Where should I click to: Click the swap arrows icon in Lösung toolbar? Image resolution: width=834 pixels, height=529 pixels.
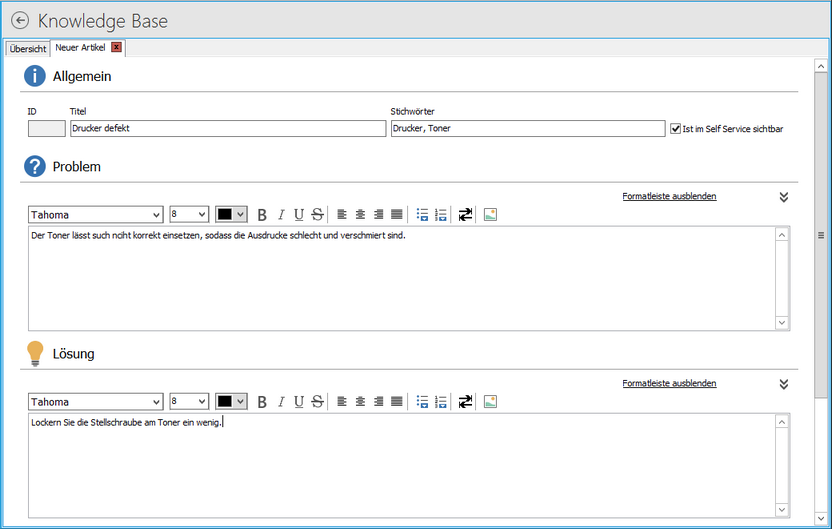pyautogui.click(x=465, y=402)
